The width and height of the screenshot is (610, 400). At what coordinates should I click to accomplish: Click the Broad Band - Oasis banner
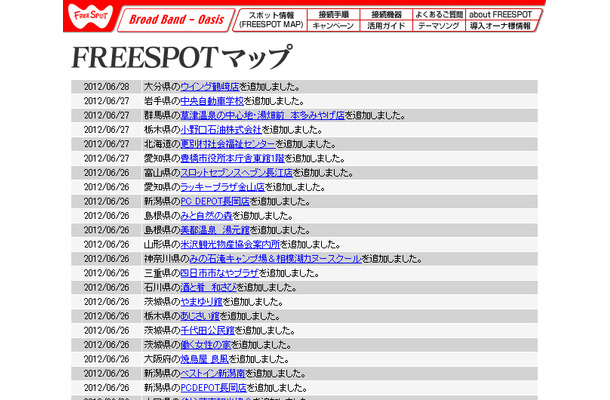(176, 19)
